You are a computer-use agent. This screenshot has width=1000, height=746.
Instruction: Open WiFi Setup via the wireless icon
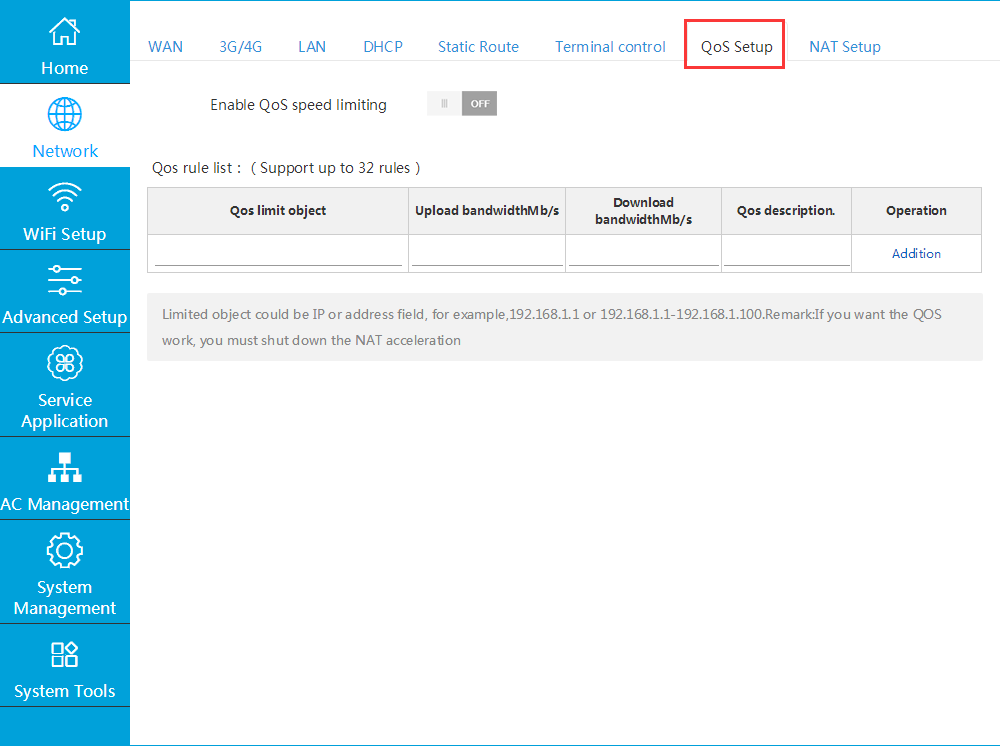point(64,197)
